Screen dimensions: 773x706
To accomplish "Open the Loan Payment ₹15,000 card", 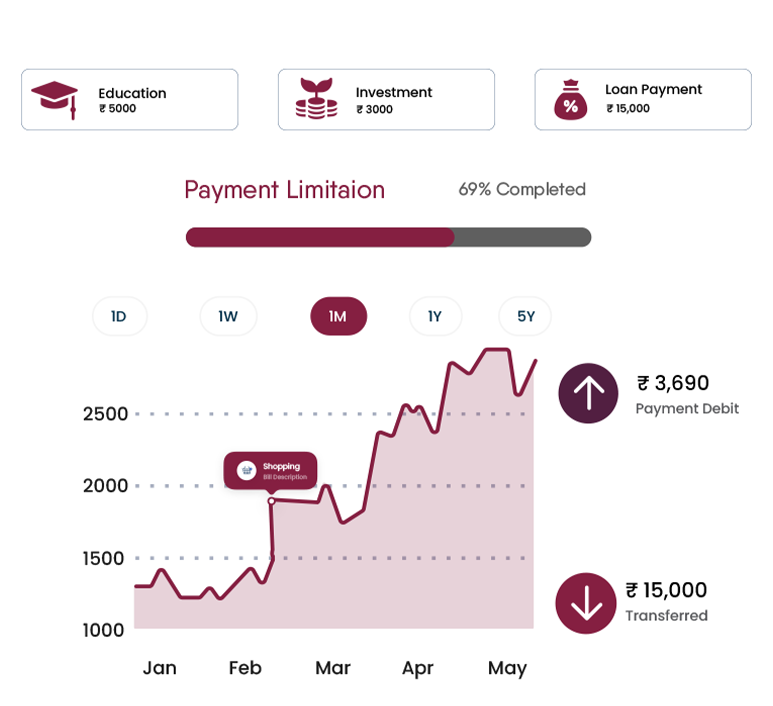I will click(643, 100).
